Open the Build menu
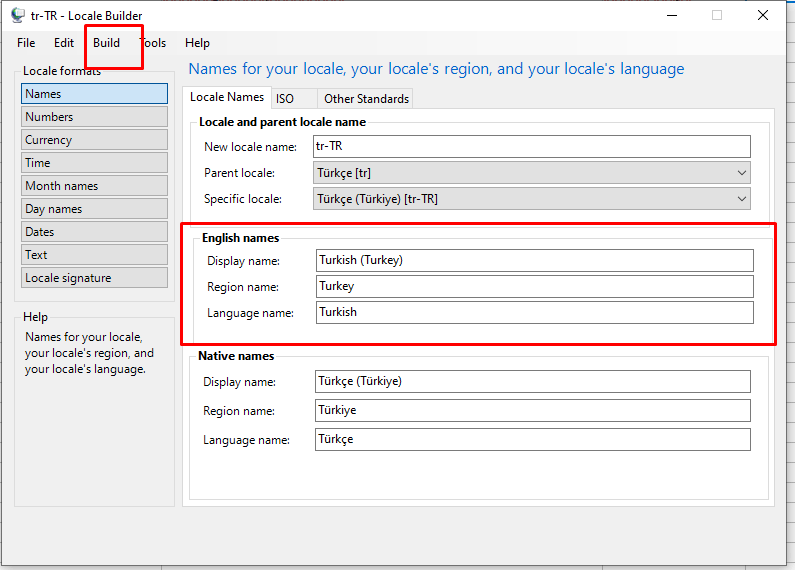Image resolution: width=795 pixels, height=570 pixels. pyautogui.click(x=106, y=43)
